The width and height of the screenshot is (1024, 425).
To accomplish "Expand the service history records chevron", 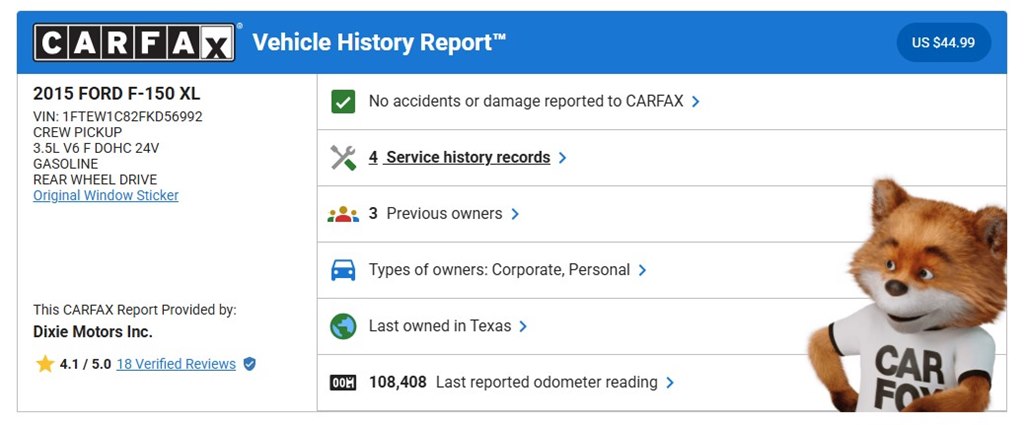I will pos(563,158).
